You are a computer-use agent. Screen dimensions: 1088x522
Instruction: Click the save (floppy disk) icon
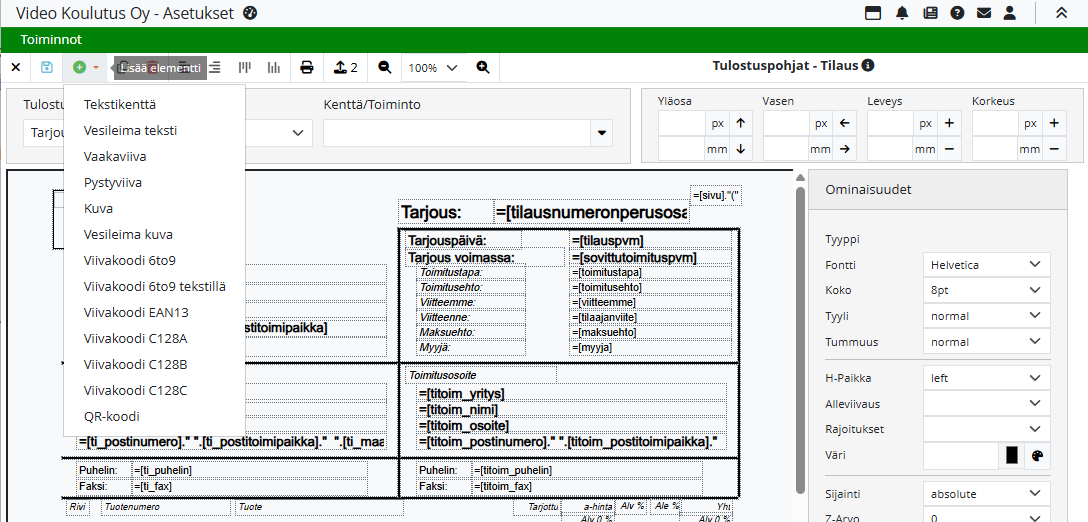click(x=46, y=67)
